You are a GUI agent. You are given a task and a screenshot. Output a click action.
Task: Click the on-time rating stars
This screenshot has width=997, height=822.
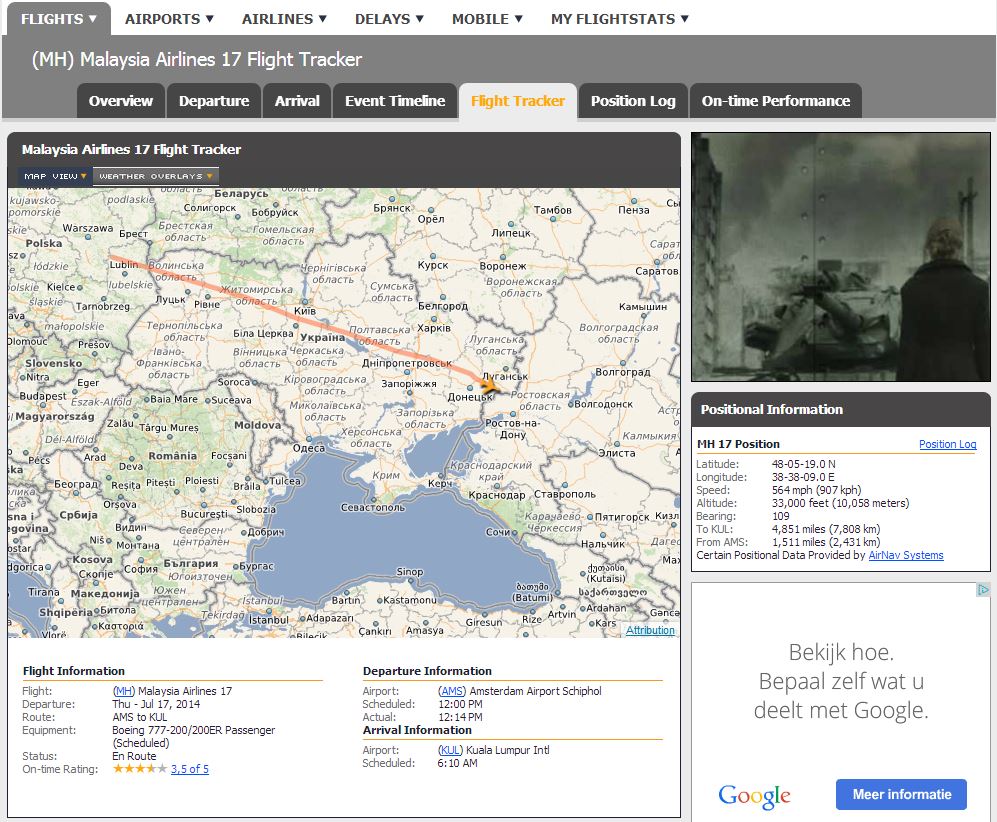[x=139, y=769]
